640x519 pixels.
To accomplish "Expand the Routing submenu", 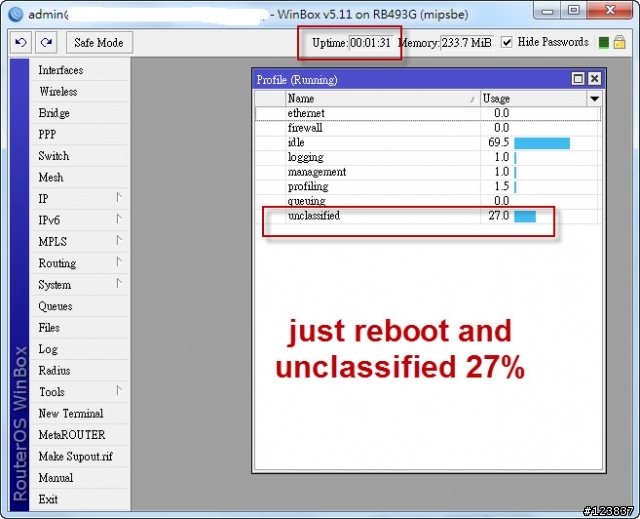I will pos(80,263).
